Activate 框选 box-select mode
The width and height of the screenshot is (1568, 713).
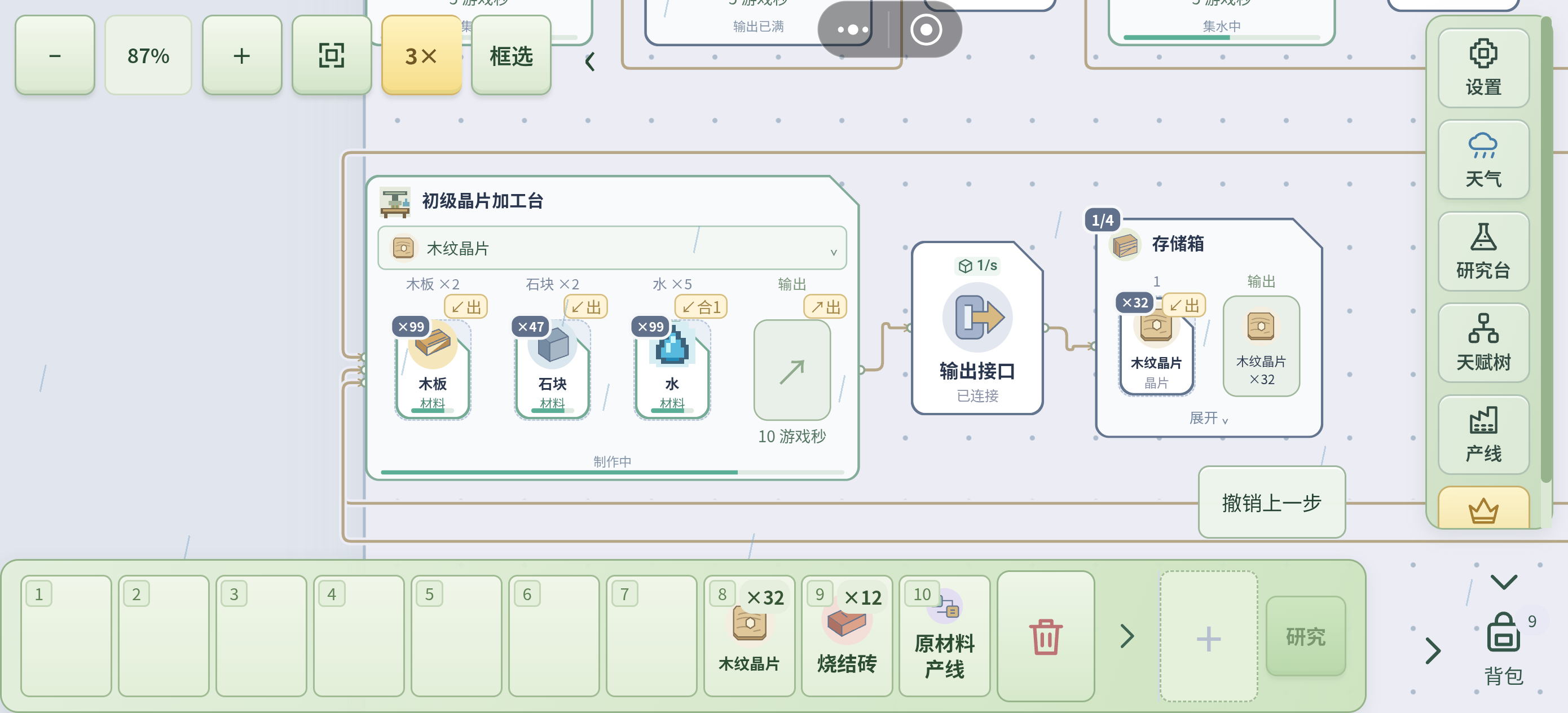pos(512,55)
